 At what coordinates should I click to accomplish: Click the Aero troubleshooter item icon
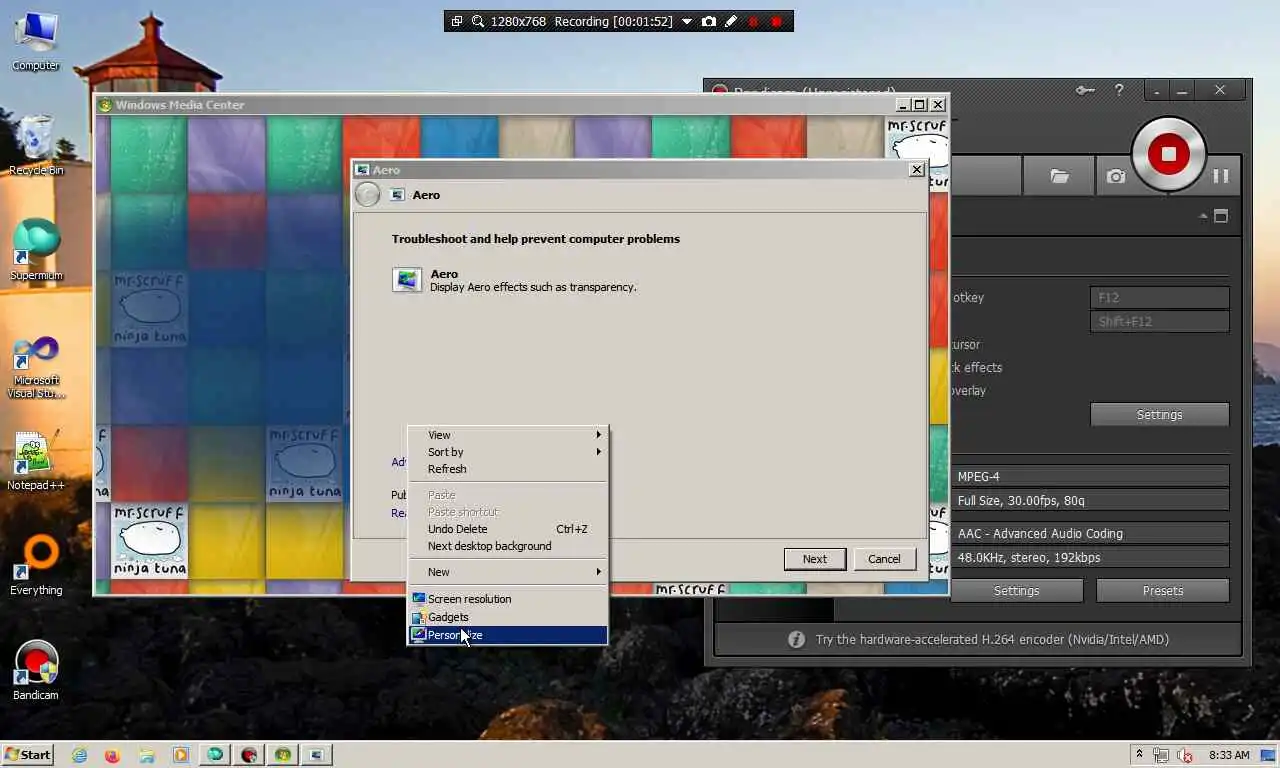[407, 280]
